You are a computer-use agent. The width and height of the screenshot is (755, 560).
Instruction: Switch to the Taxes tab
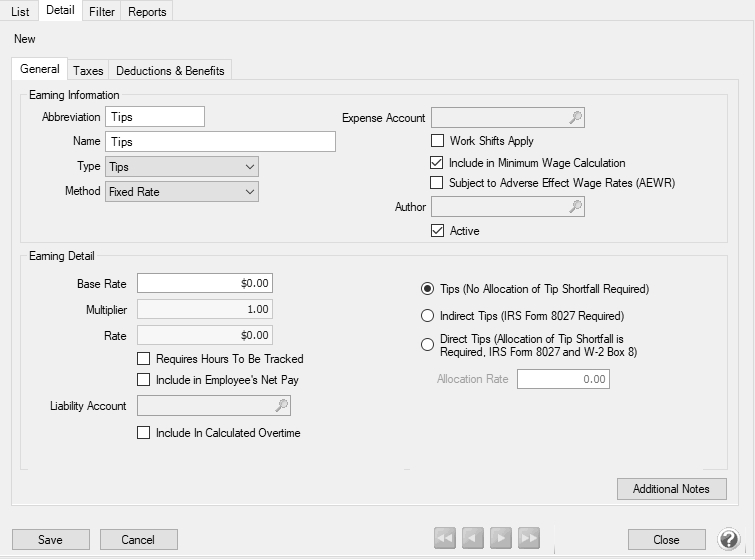pos(88,71)
